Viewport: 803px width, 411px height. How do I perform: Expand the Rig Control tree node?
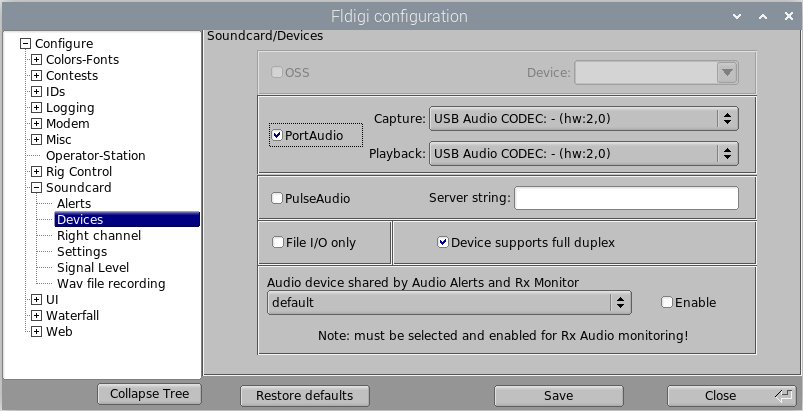(37, 172)
